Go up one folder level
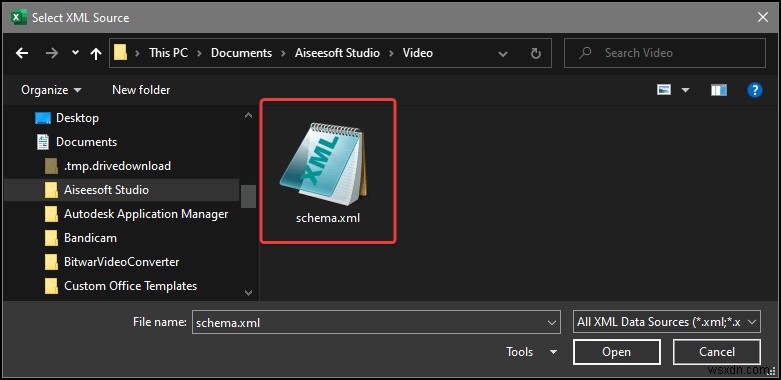 pos(96,53)
